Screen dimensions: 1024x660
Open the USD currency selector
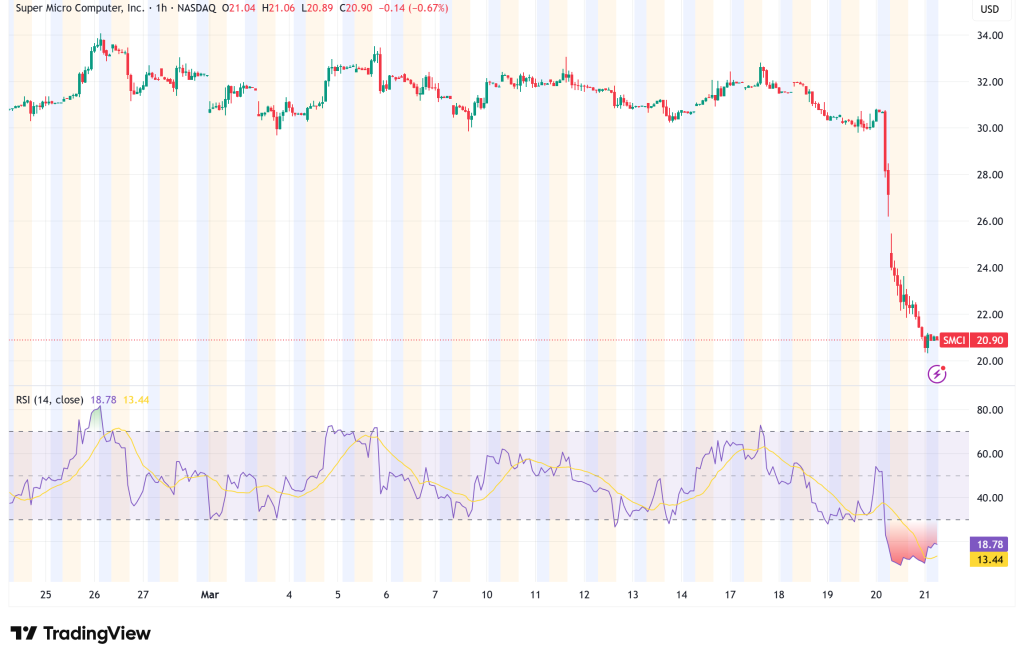tap(991, 10)
